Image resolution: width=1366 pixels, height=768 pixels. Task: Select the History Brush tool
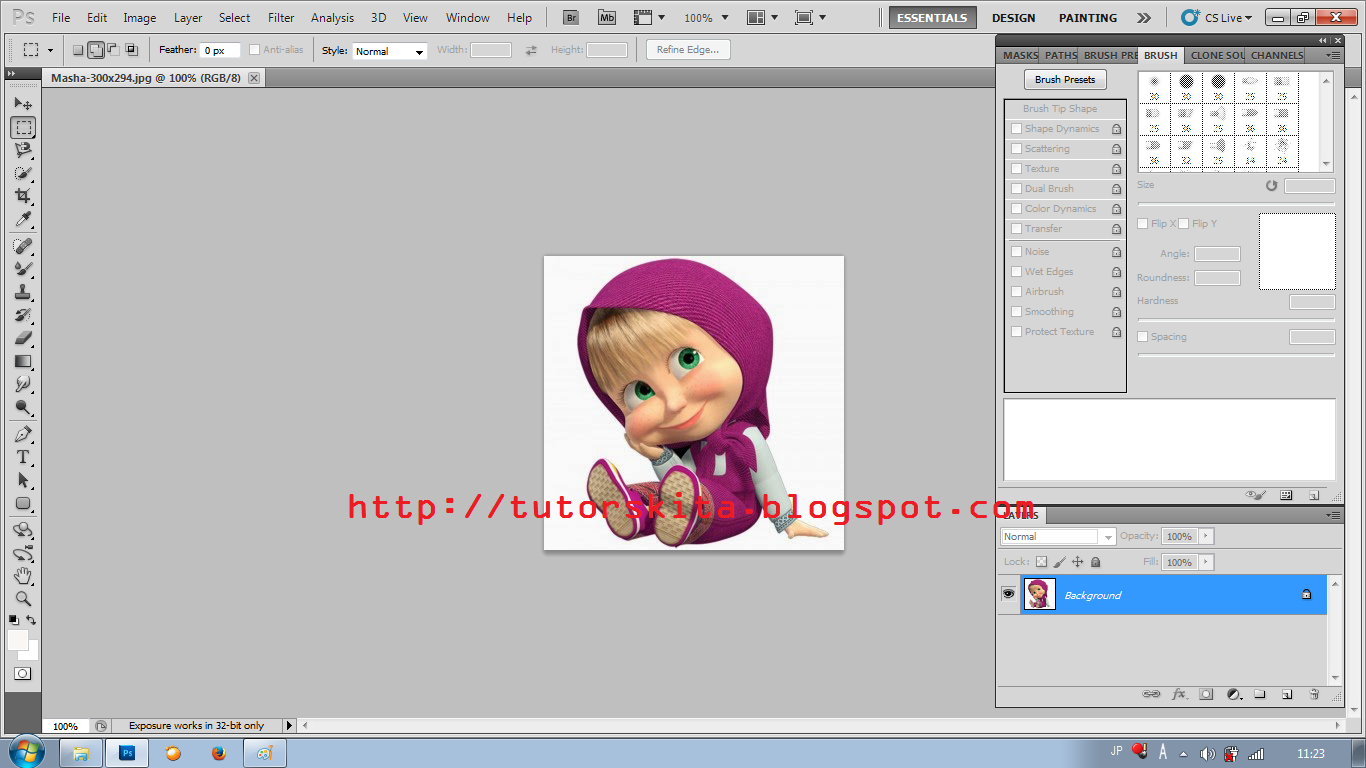[23, 315]
